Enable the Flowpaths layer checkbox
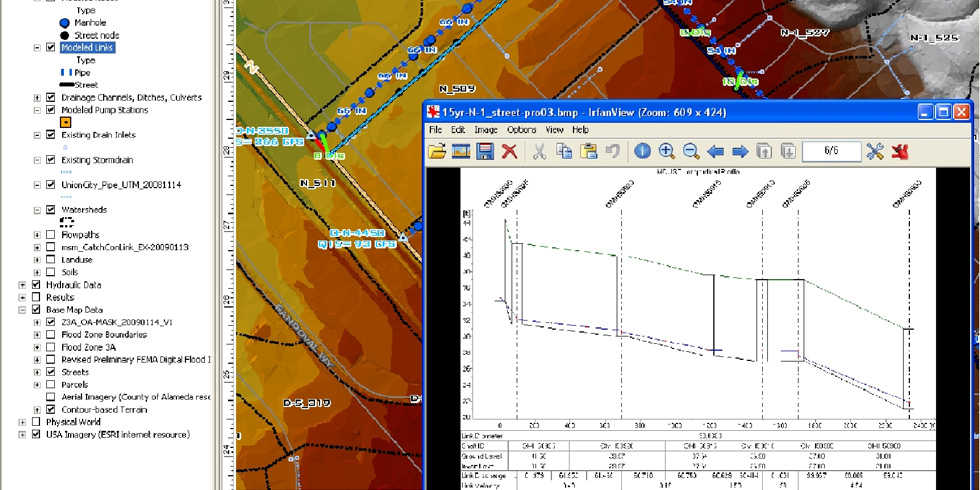This screenshot has height=490, width=980. click(x=51, y=235)
